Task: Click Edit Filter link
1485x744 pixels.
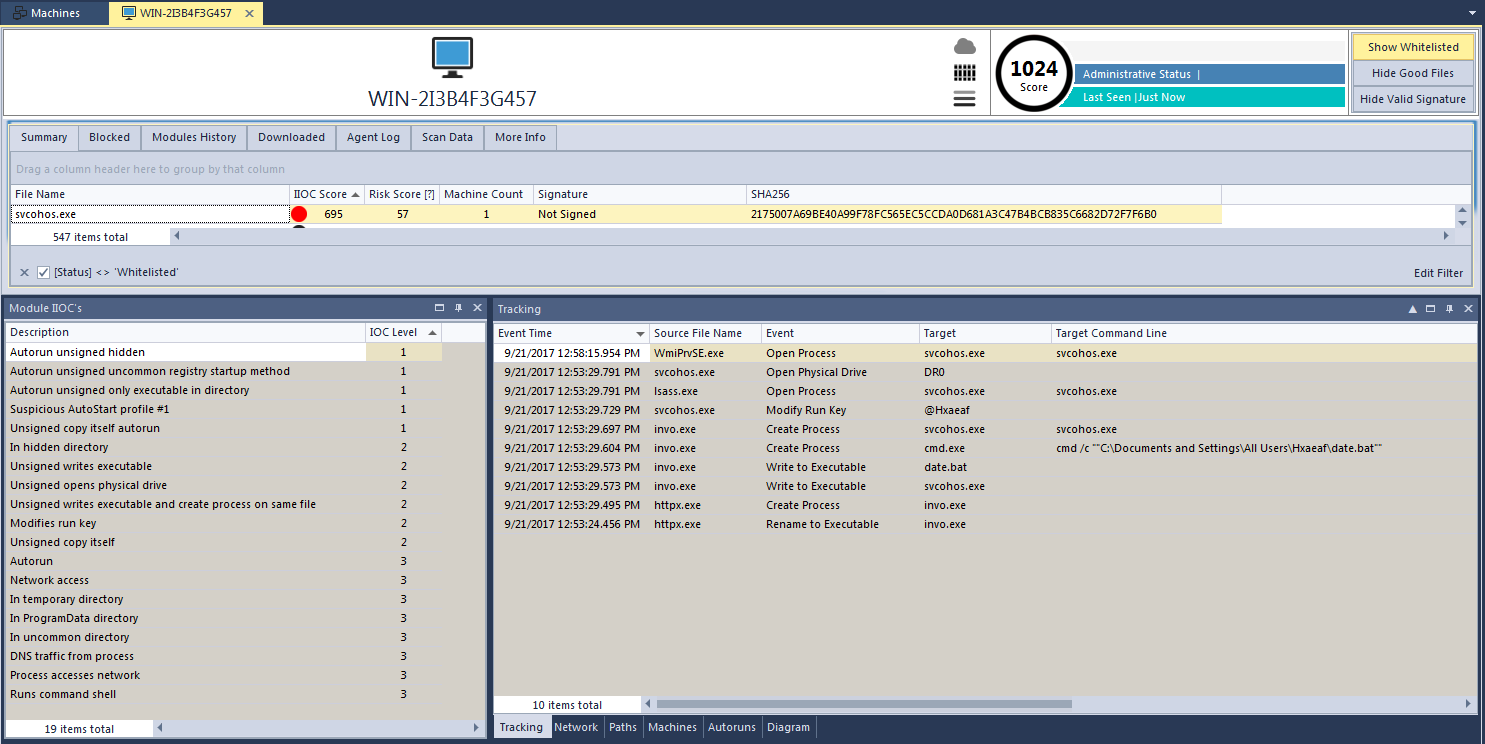Action: (1438, 273)
